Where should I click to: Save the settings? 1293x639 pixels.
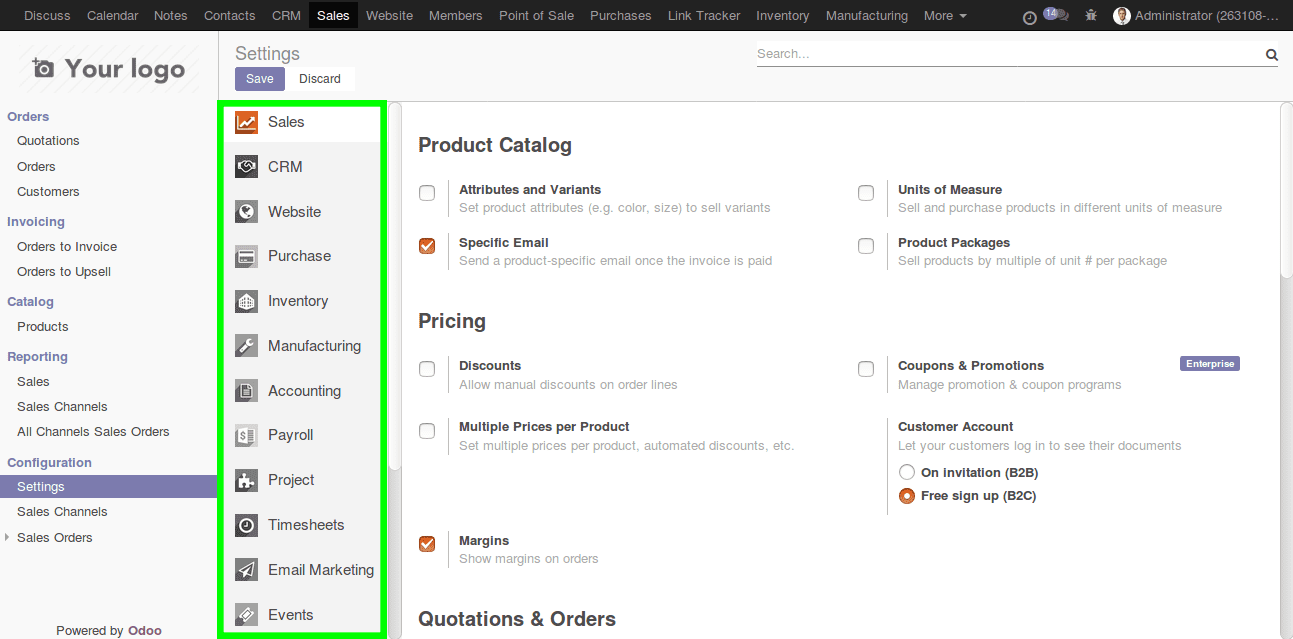click(260, 79)
